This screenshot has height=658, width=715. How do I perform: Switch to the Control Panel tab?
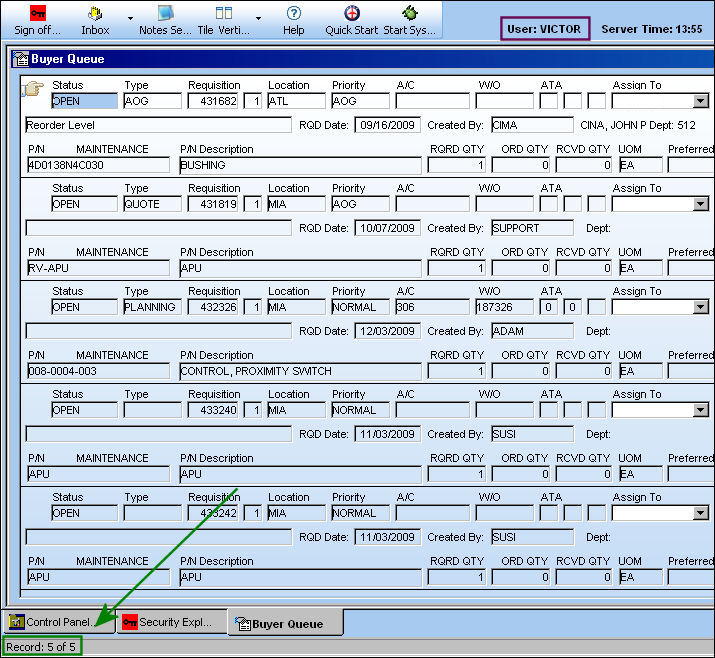[58, 622]
